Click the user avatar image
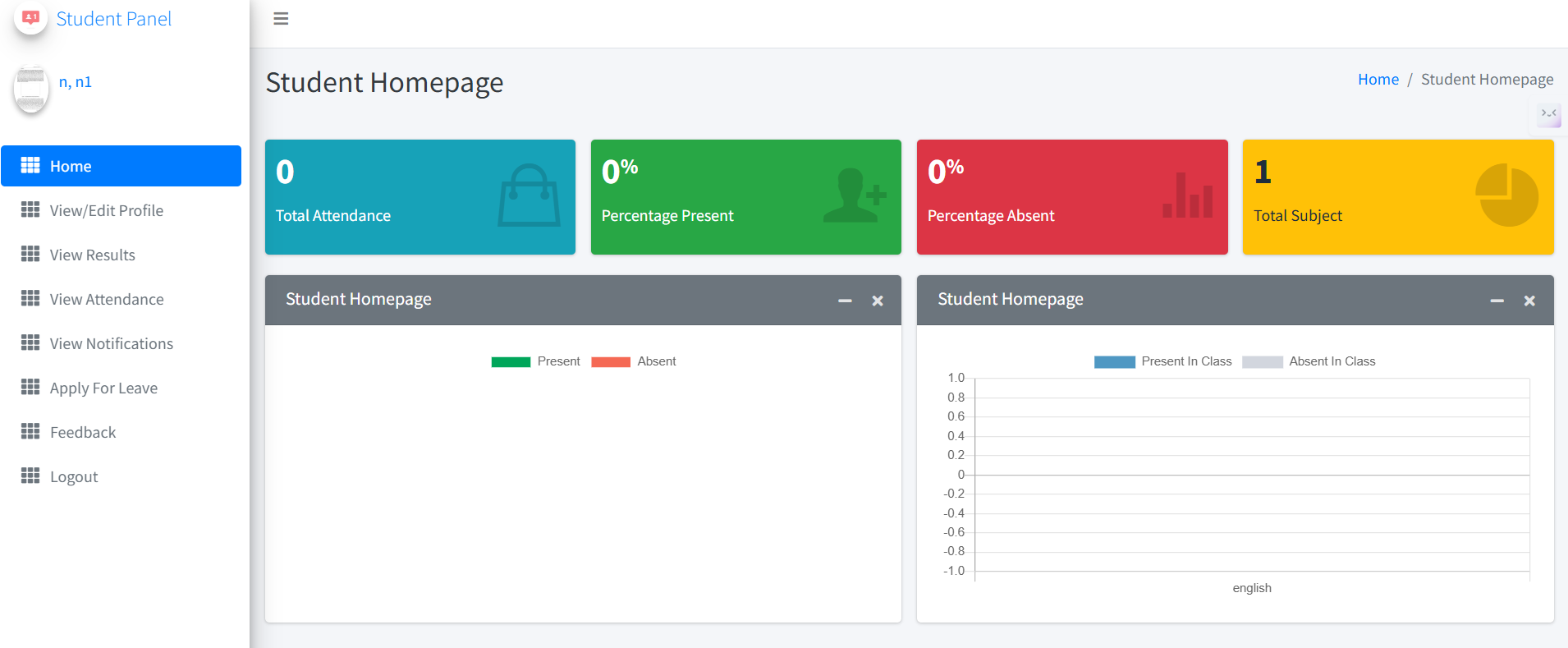Image resolution: width=1568 pixels, height=648 pixels. (31, 90)
